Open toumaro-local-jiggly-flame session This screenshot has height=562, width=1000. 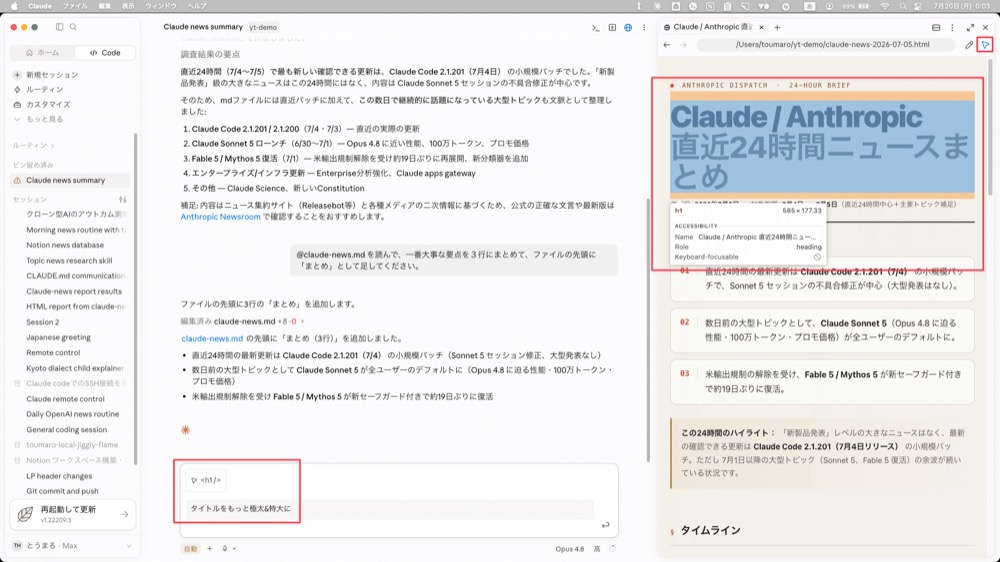point(71,445)
